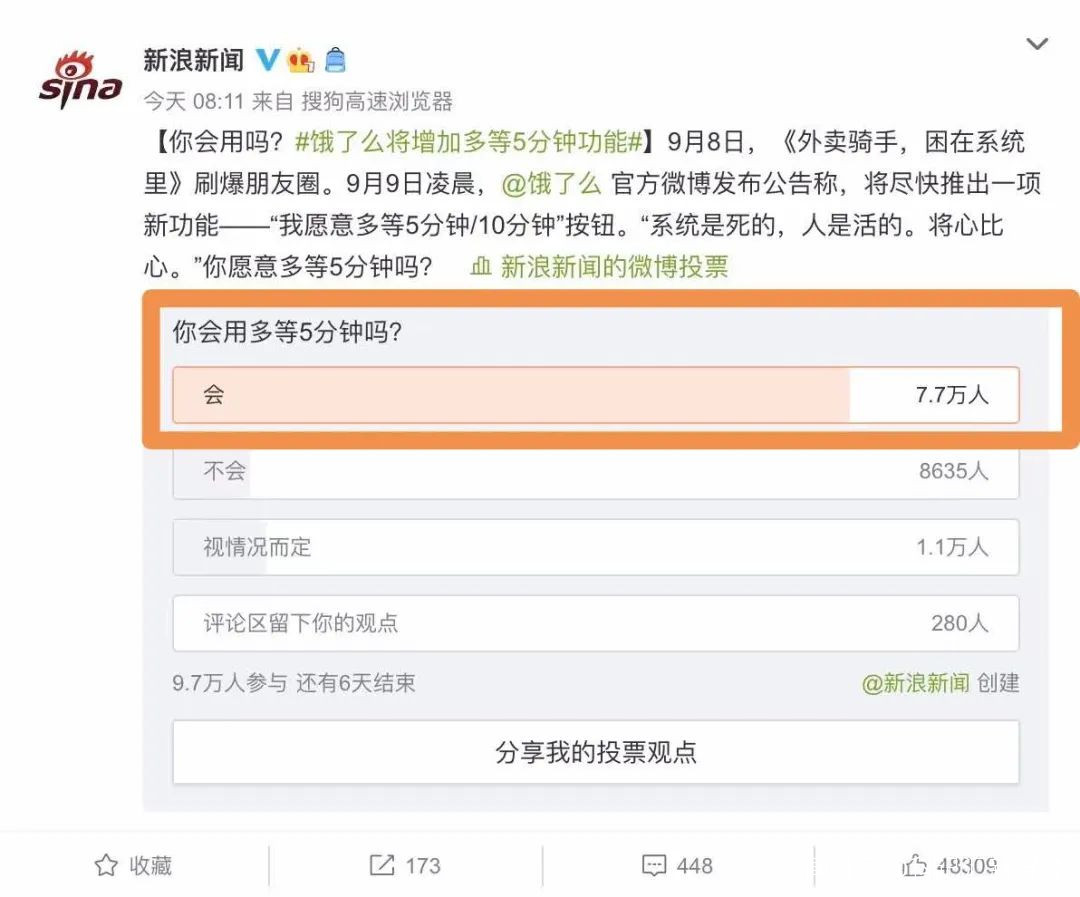Click the Sina logo avatar
The image size is (1080, 897).
coord(80,79)
